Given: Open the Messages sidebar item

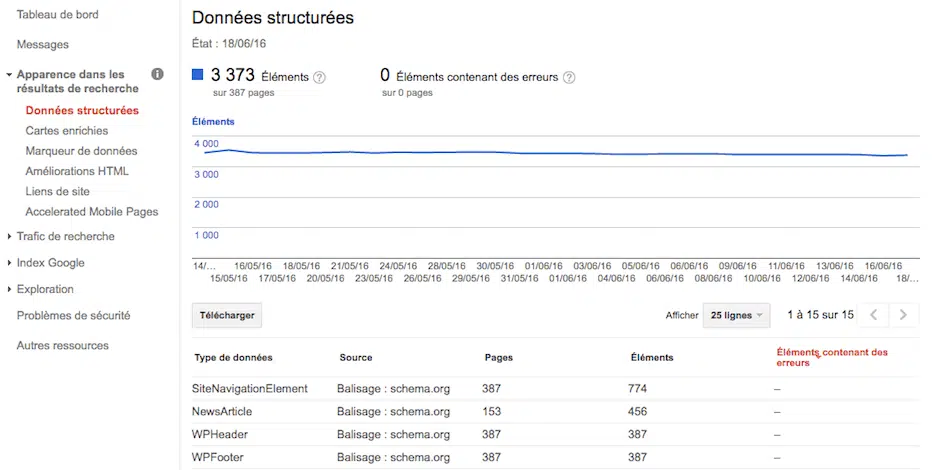Looking at the screenshot, I should pyautogui.click(x=43, y=45).
